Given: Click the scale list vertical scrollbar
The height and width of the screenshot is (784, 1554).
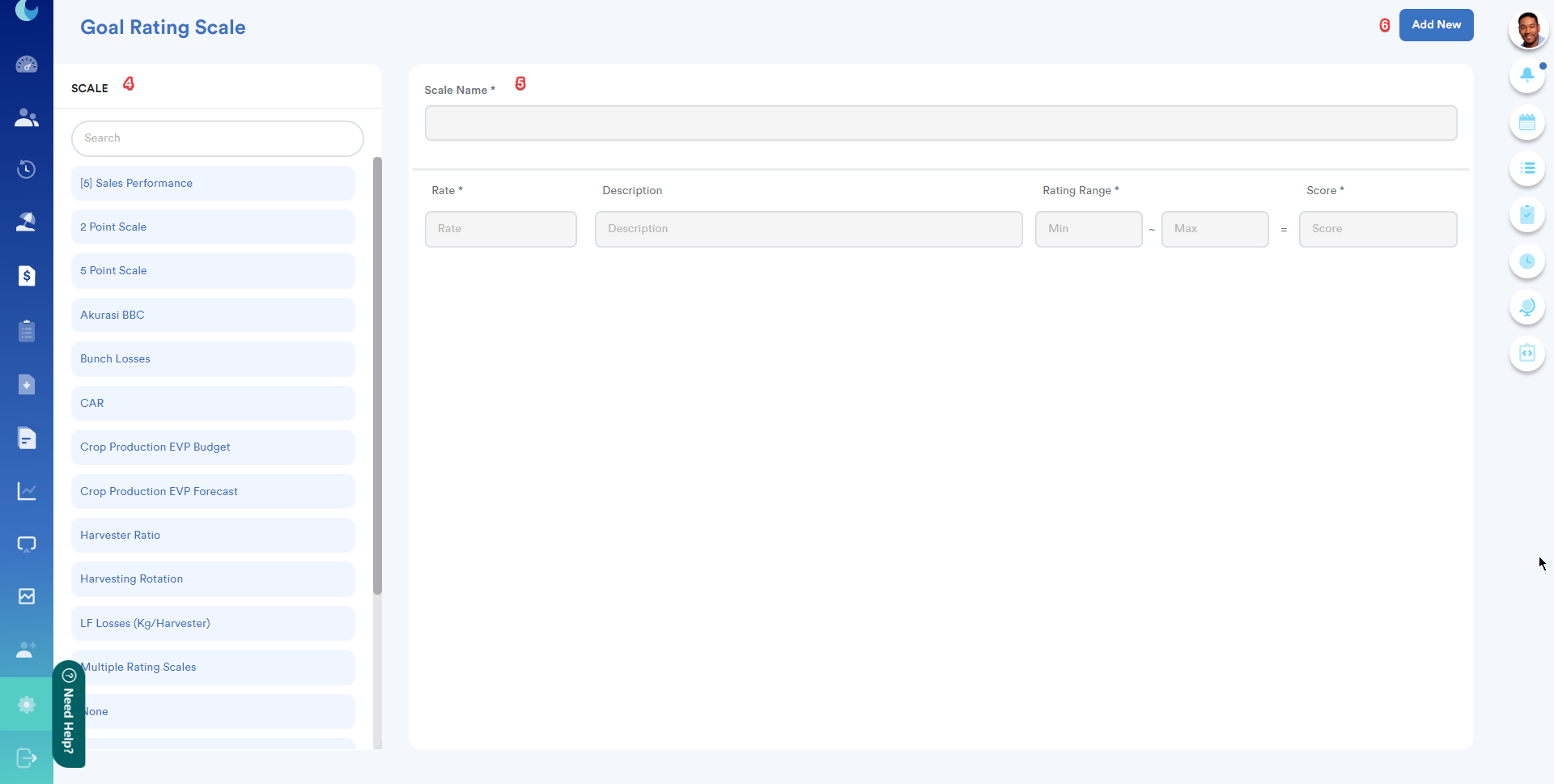Looking at the screenshot, I should click(x=377, y=376).
